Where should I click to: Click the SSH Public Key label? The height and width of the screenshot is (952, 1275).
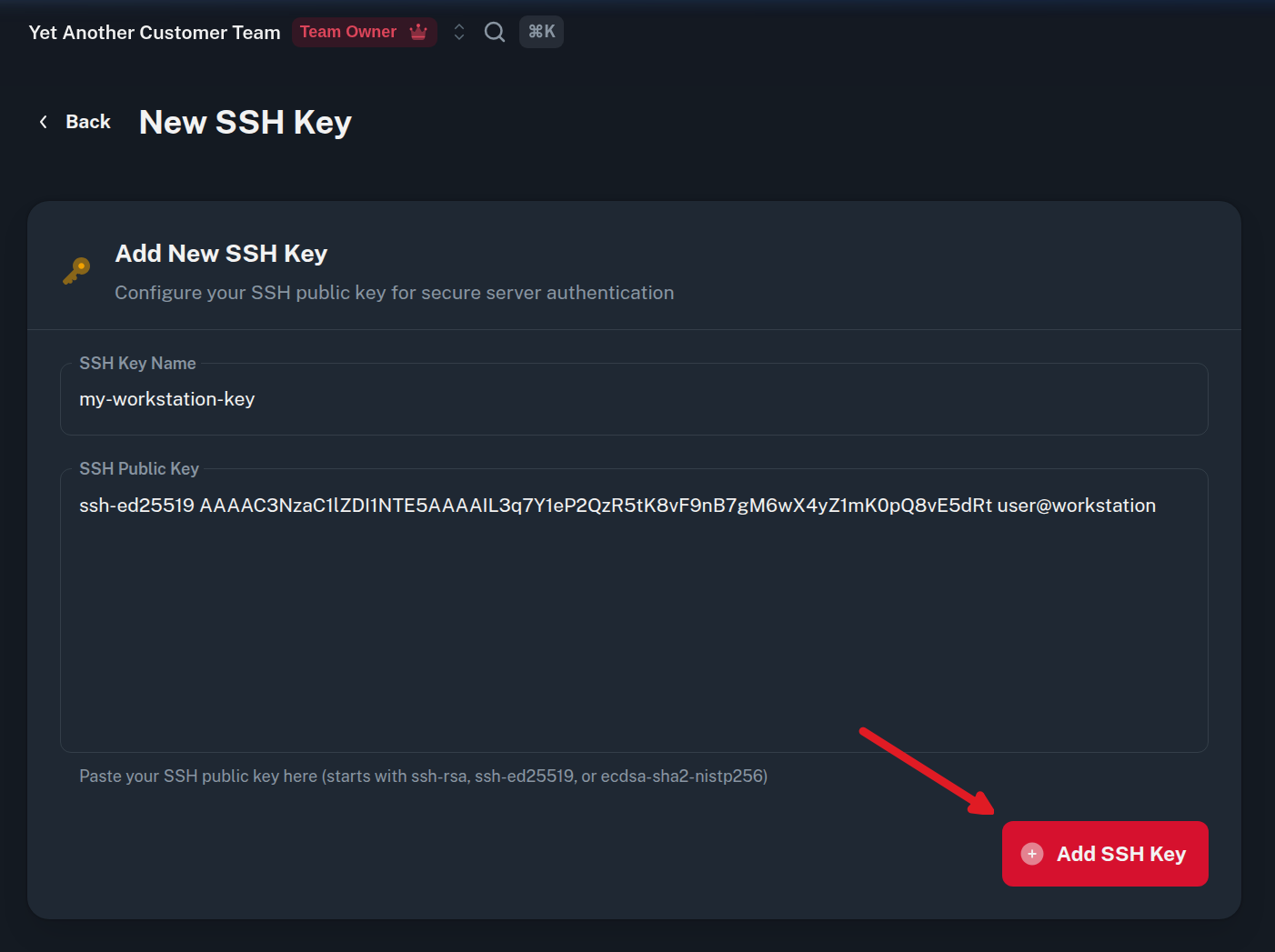pos(139,468)
